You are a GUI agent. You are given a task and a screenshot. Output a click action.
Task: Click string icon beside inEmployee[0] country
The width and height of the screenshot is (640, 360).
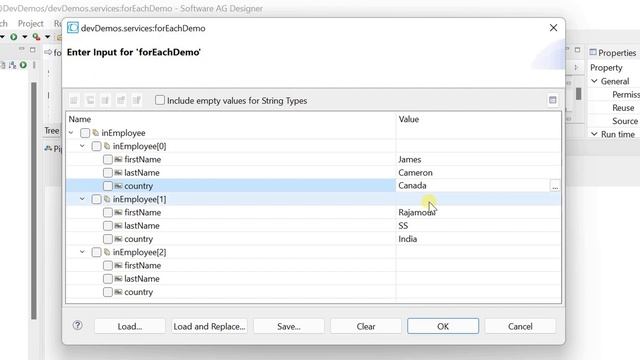118,186
